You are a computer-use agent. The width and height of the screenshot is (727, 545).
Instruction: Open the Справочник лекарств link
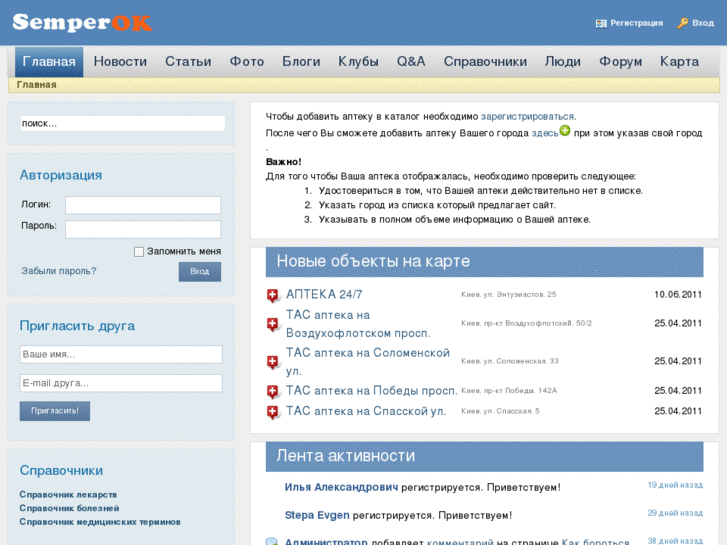(x=68, y=495)
